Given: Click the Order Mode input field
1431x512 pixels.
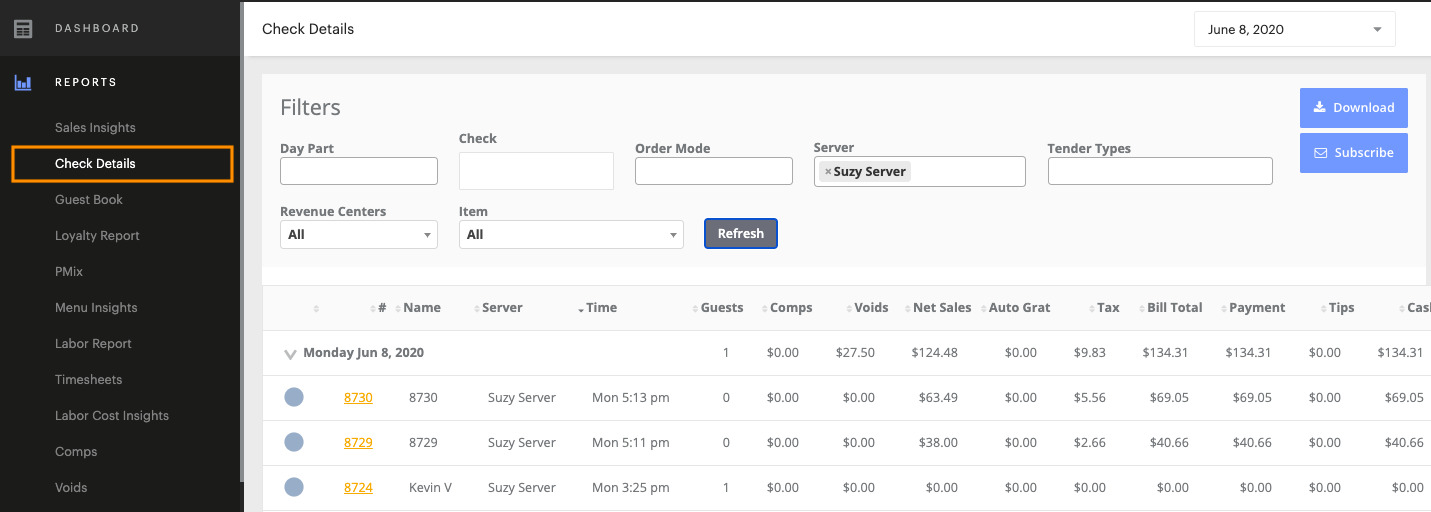Looking at the screenshot, I should (714, 171).
